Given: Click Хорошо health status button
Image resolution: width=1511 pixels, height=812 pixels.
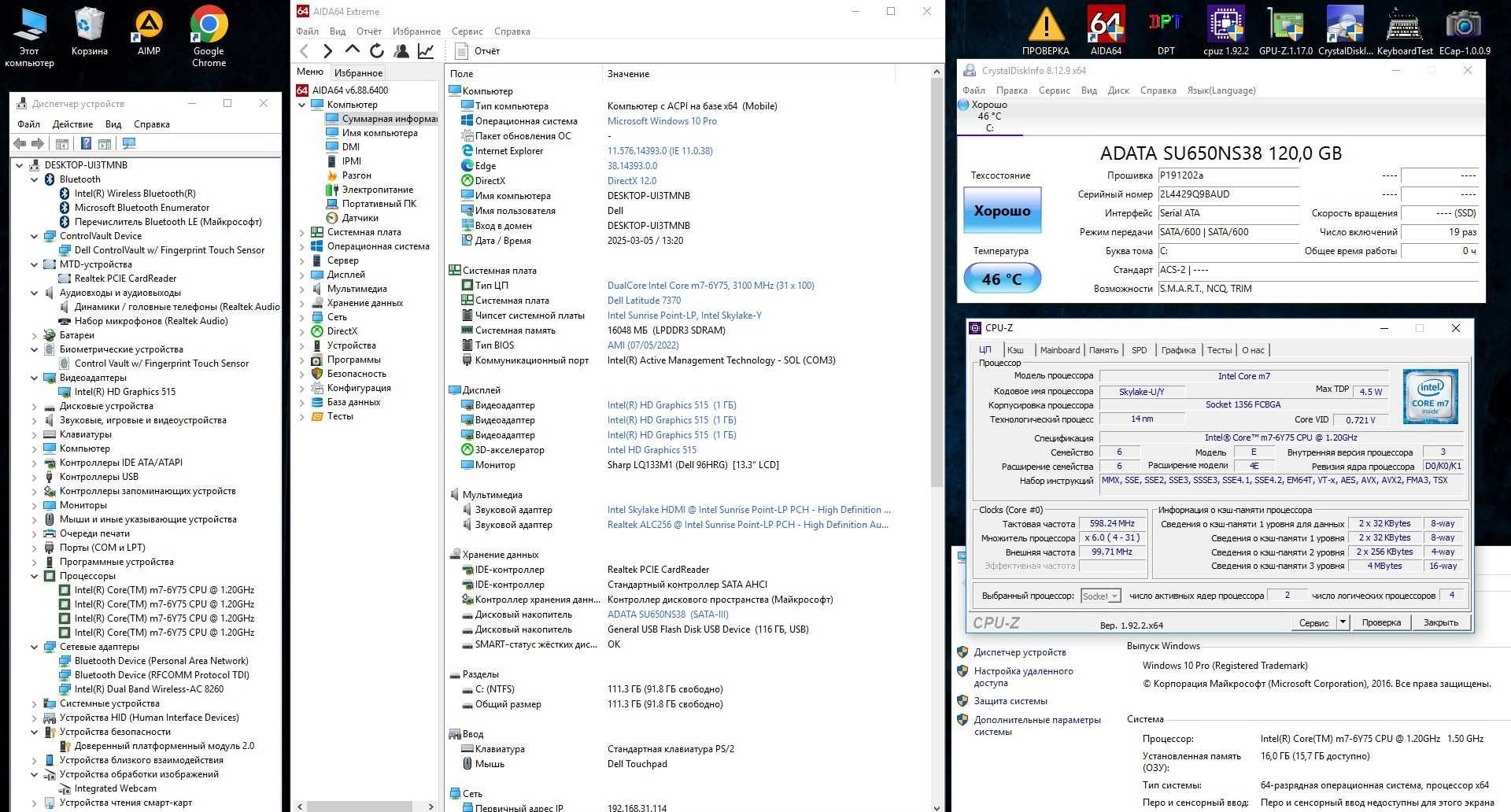Looking at the screenshot, I should click(1002, 210).
